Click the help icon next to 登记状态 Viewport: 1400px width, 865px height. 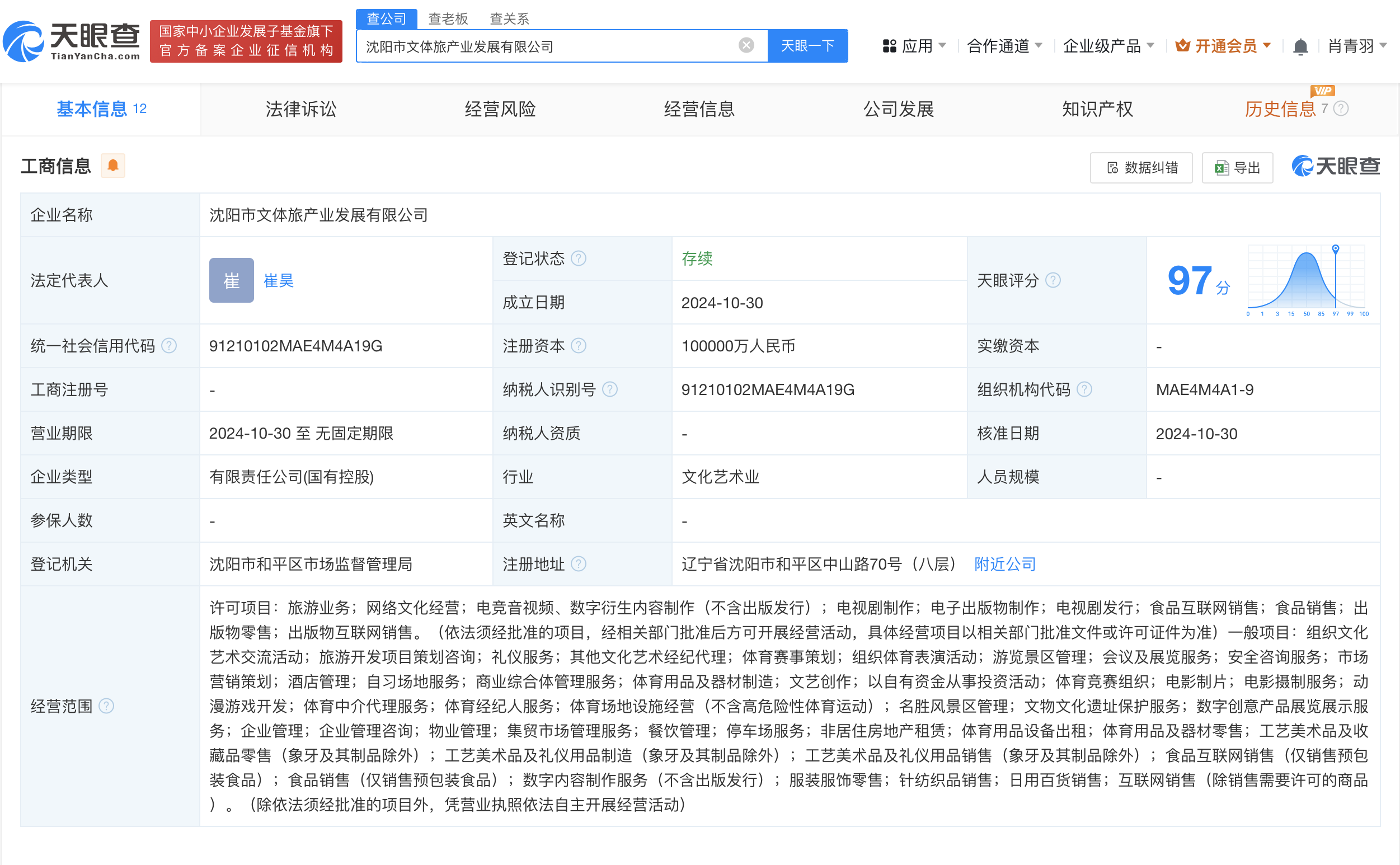pyautogui.click(x=579, y=258)
